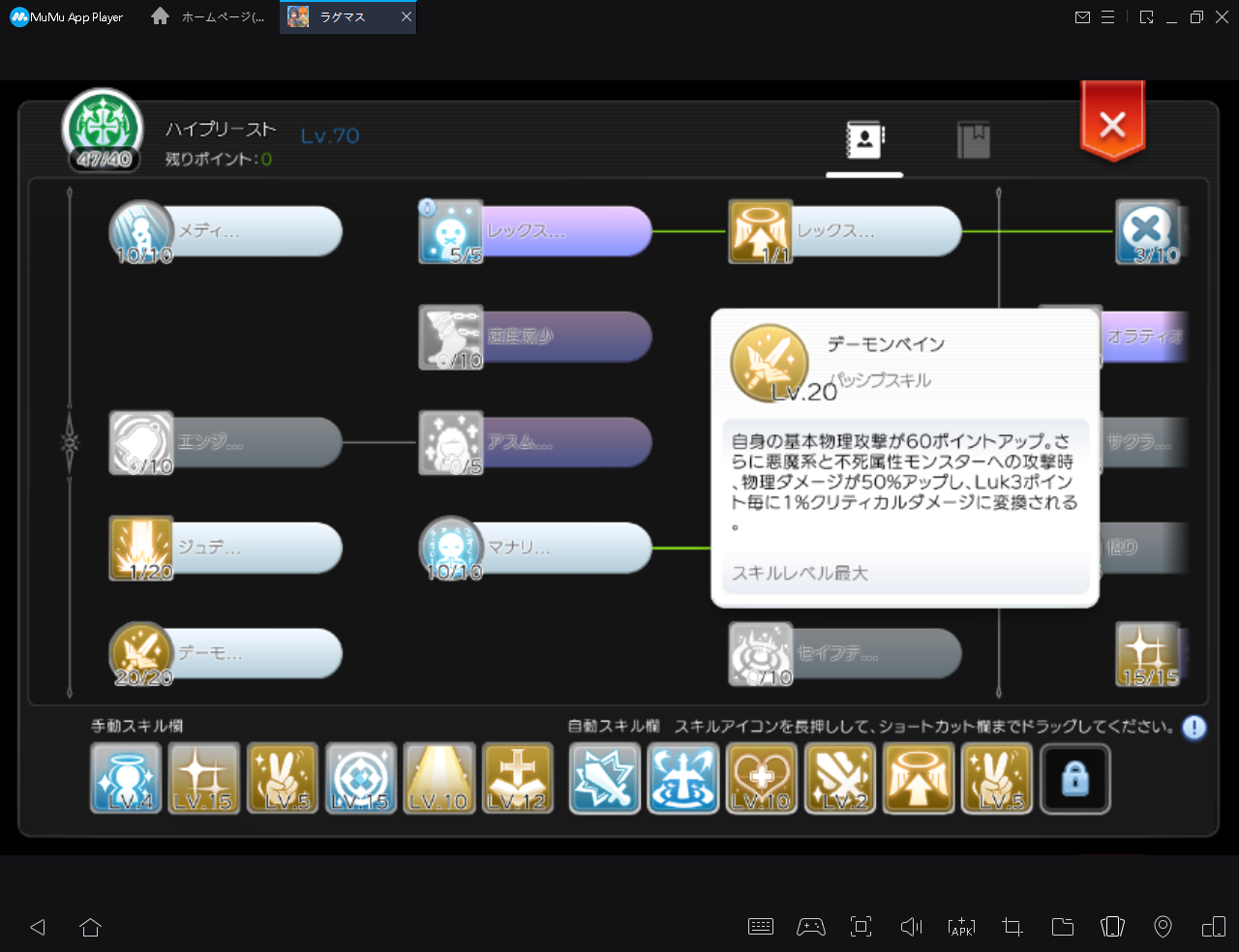Click the メディ... skill name bar
Viewport: 1239px width, 952px height.
click(x=257, y=232)
